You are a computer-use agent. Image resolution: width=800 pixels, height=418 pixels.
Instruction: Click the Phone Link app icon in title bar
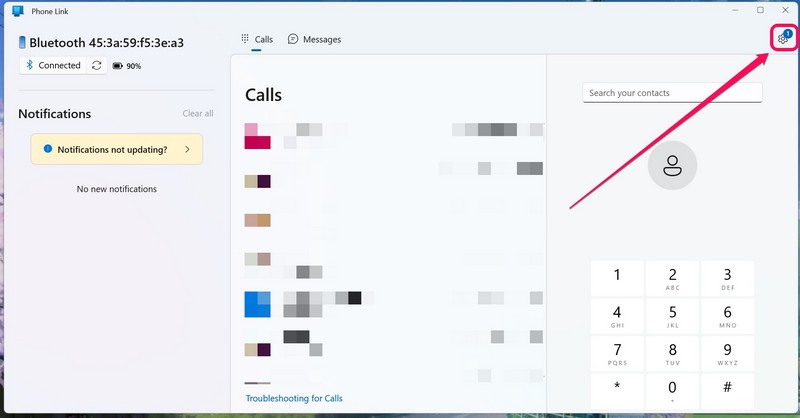(18, 11)
